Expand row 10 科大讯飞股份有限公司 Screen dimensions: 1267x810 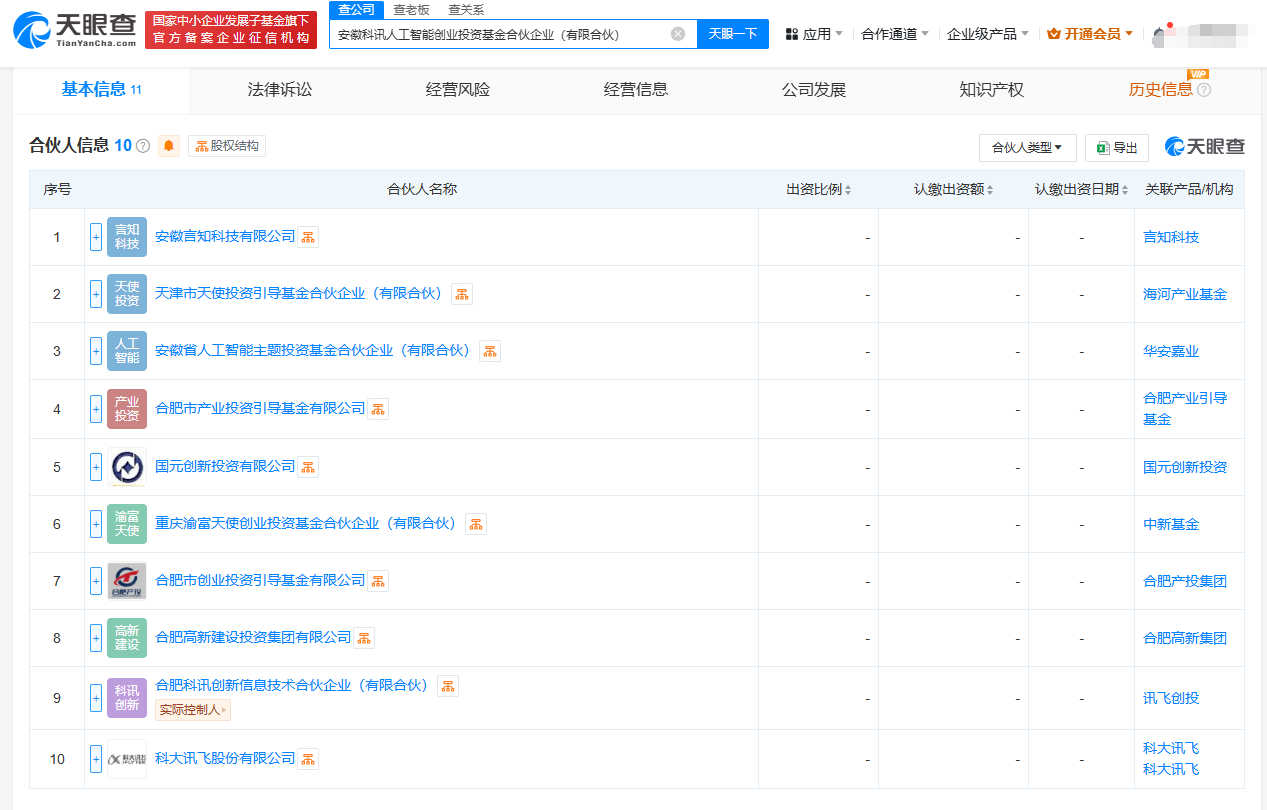pyautogui.click(x=96, y=759)
